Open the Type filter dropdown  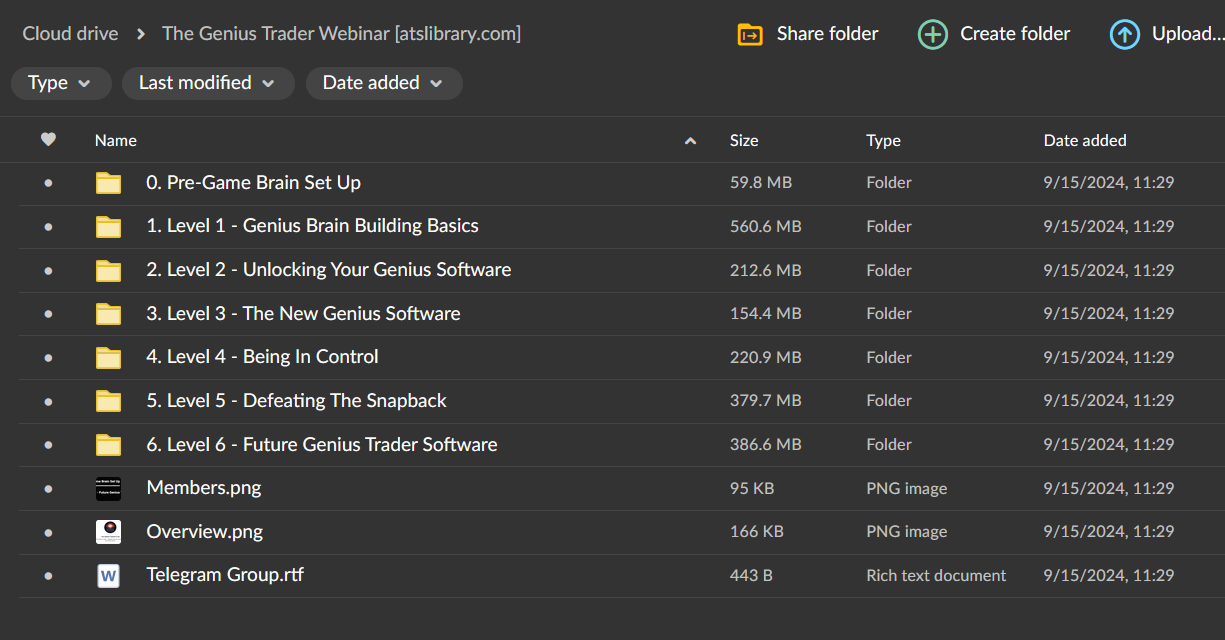coord(61,83)
